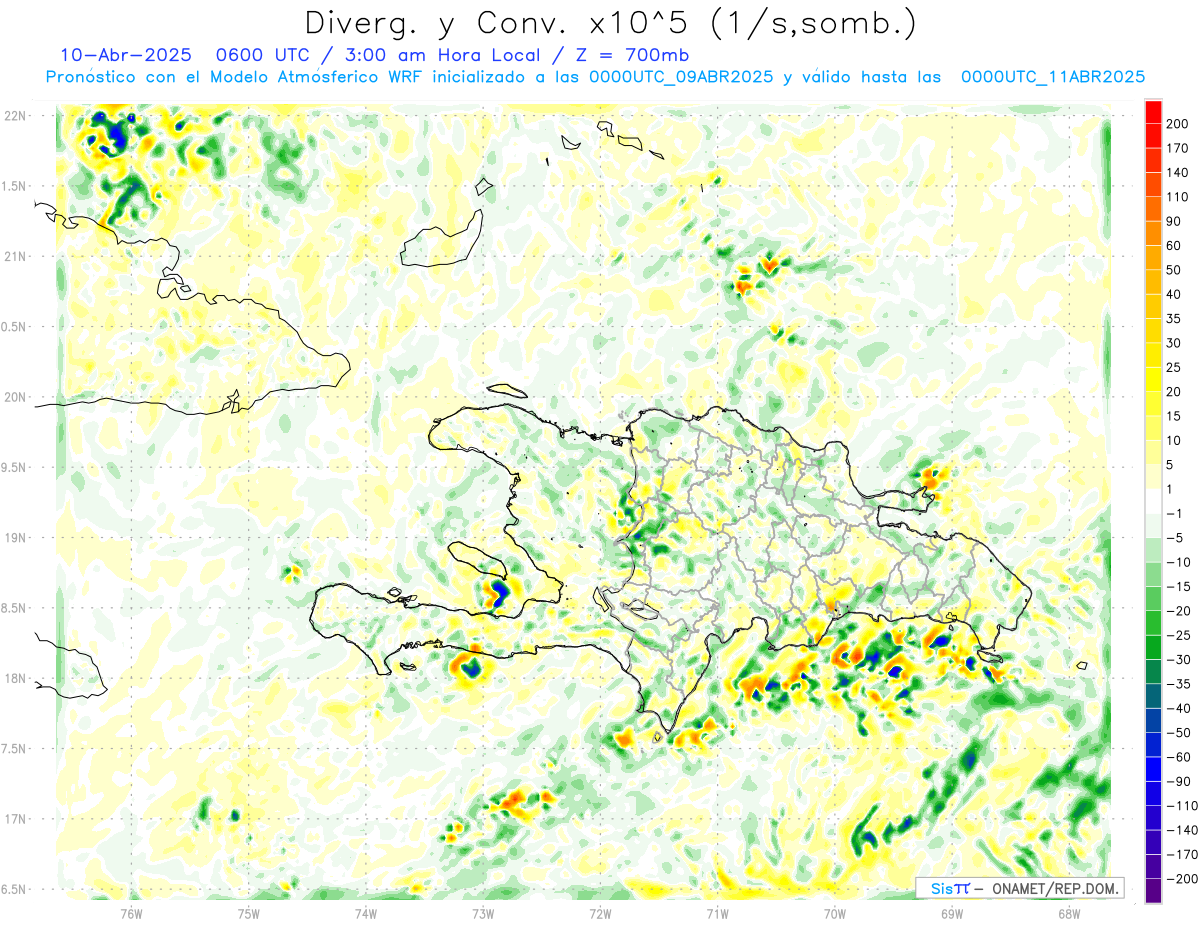Click the "70W" longitude axis label
The height and width of the screenshot is (927, 1200).
835,913
